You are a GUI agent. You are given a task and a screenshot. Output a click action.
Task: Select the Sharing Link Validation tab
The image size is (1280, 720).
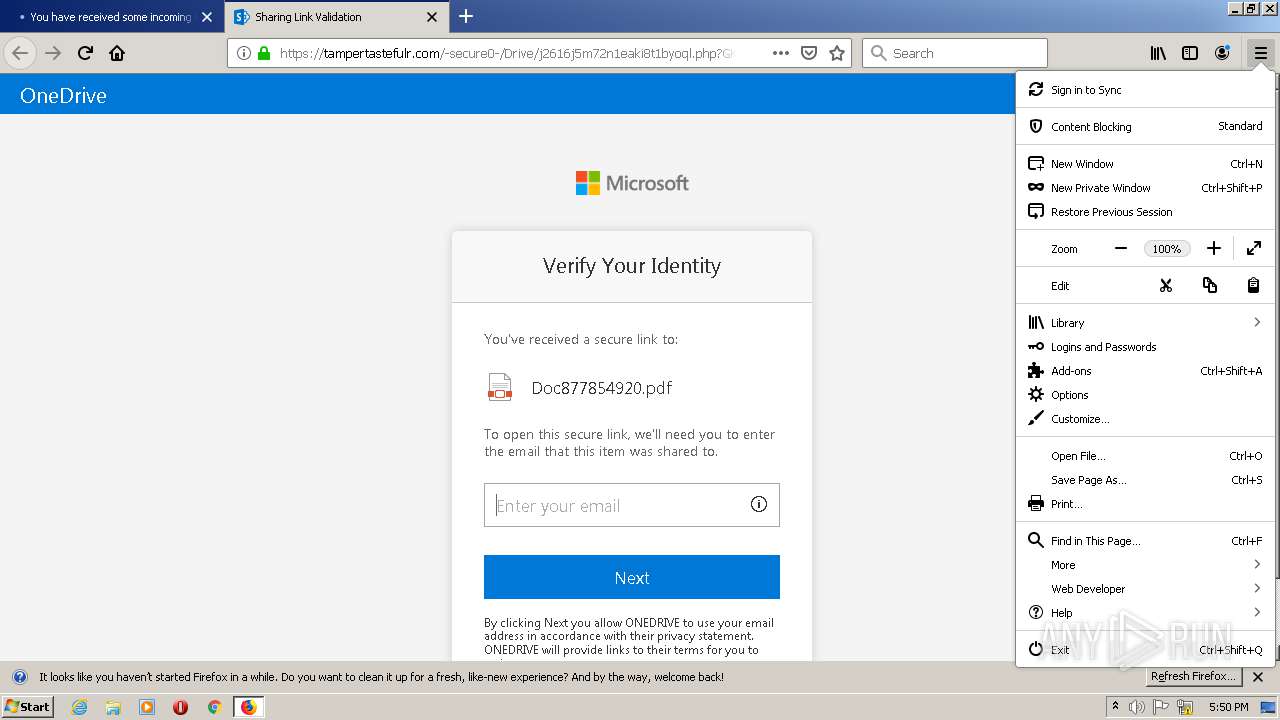(335, 17)
